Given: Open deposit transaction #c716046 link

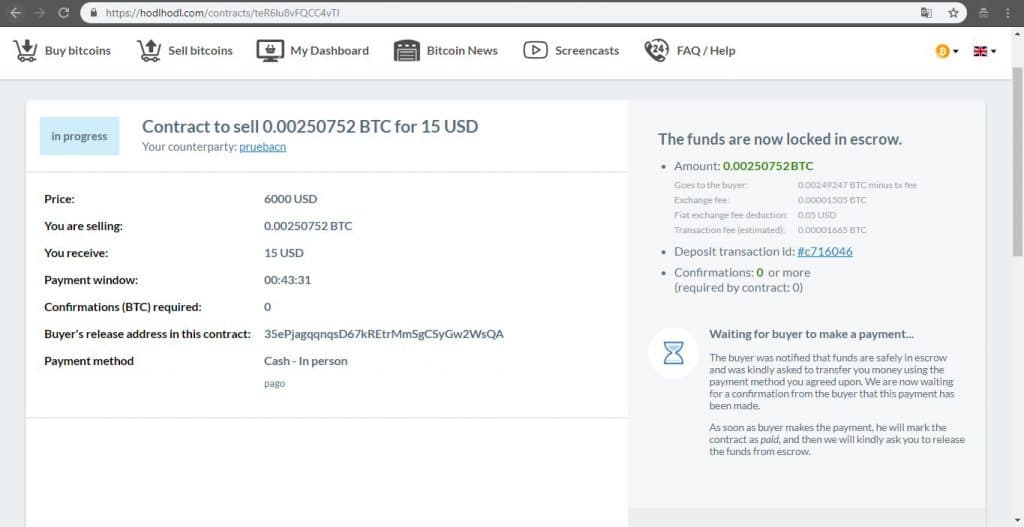Looking at the screenshot, I should point(825,251).
